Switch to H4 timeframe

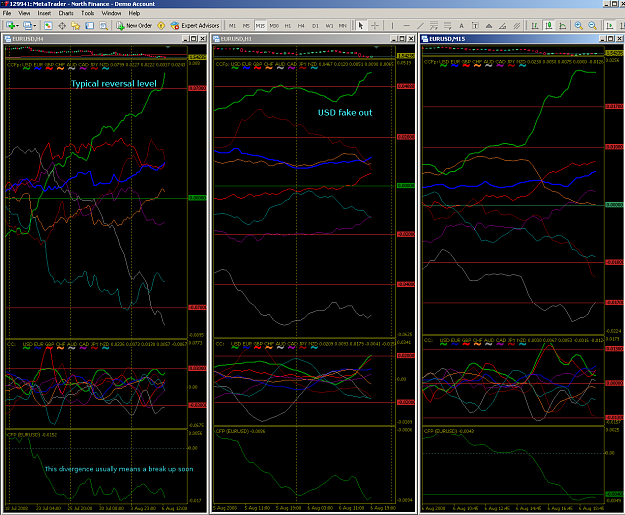point(301,26)
